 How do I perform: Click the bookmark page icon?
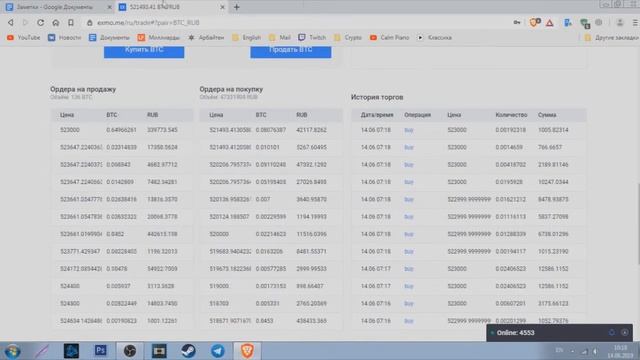tap(71, 22)
